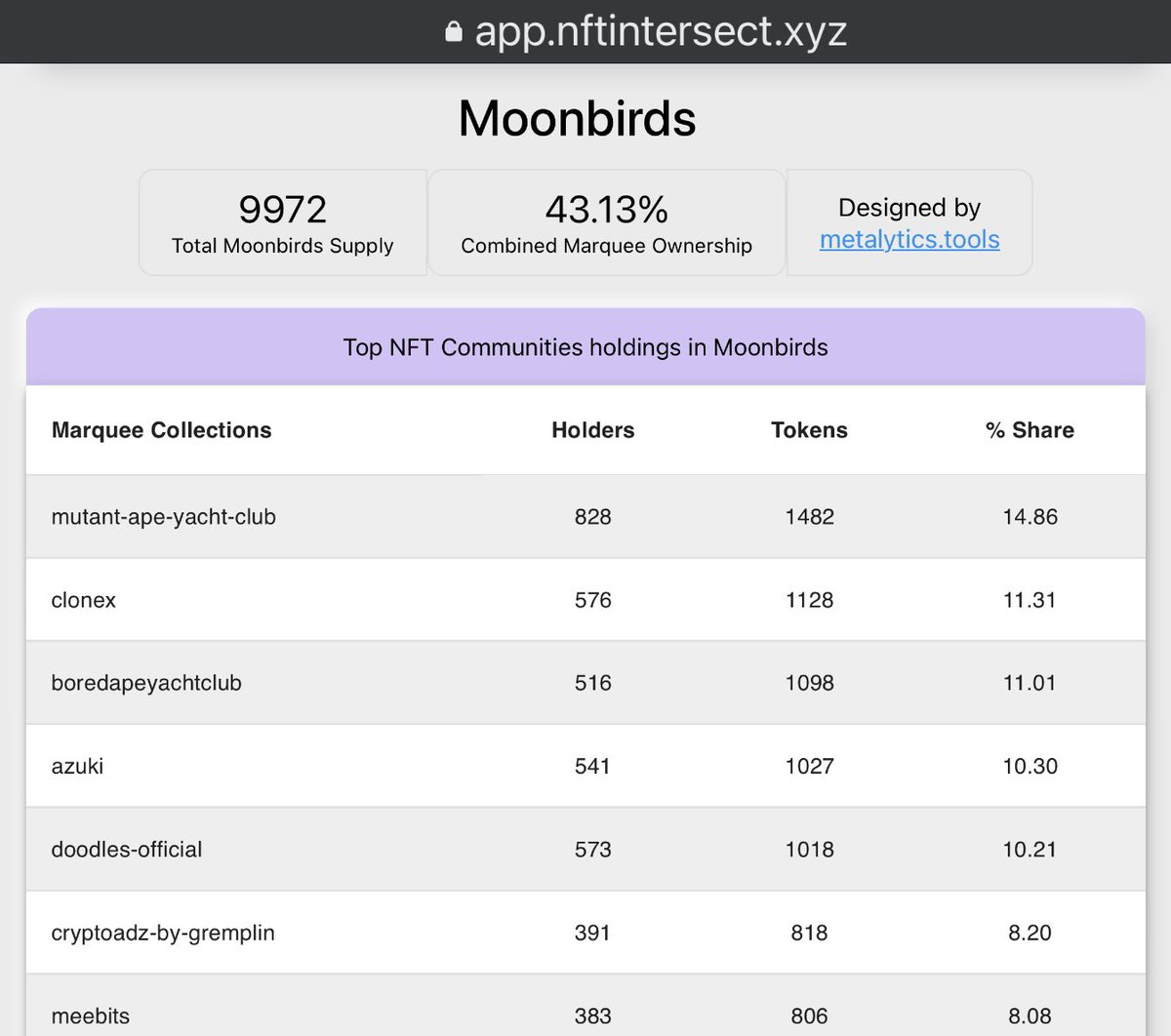Tap the app.nftintersect.xyz address field
The image size is (1171, 1036).
[x=646, y=31]
